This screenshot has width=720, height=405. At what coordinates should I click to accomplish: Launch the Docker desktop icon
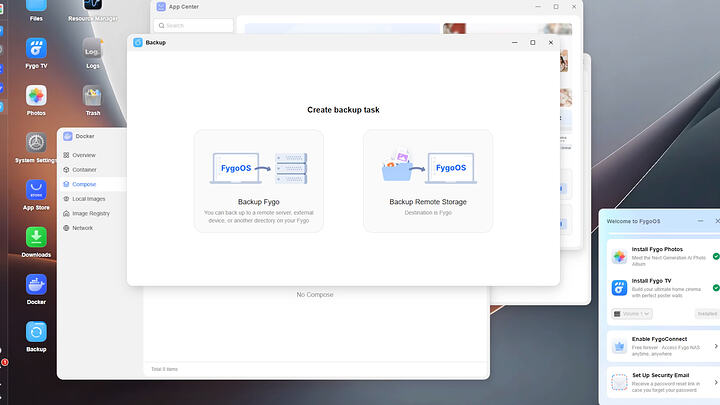[x=36, y=285]
